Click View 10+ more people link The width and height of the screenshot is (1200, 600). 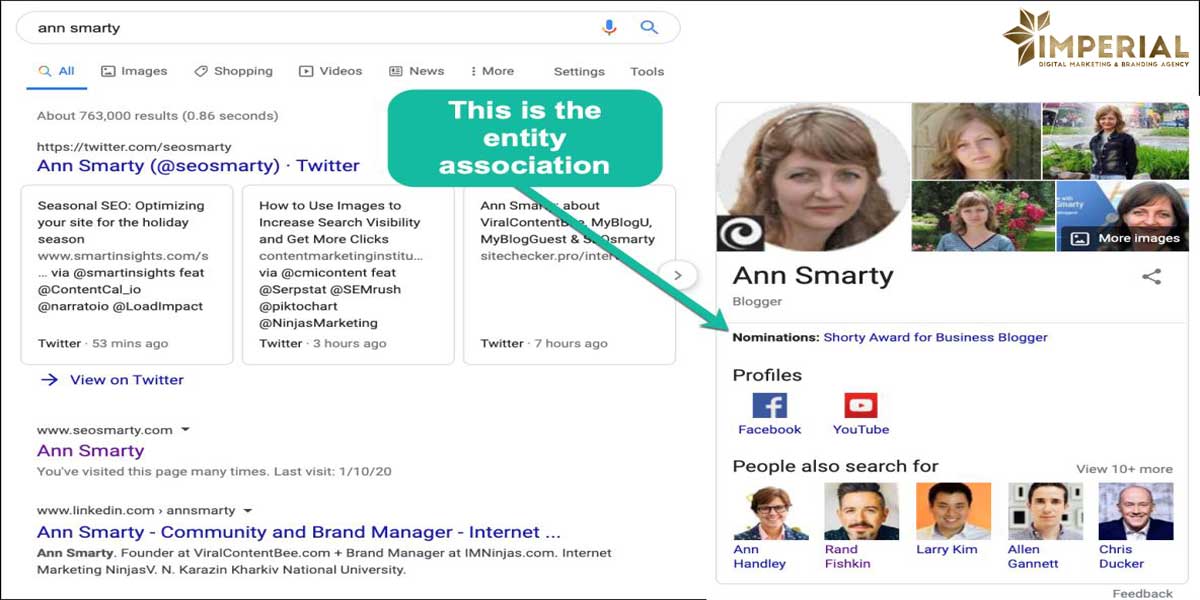[1124, 469]
